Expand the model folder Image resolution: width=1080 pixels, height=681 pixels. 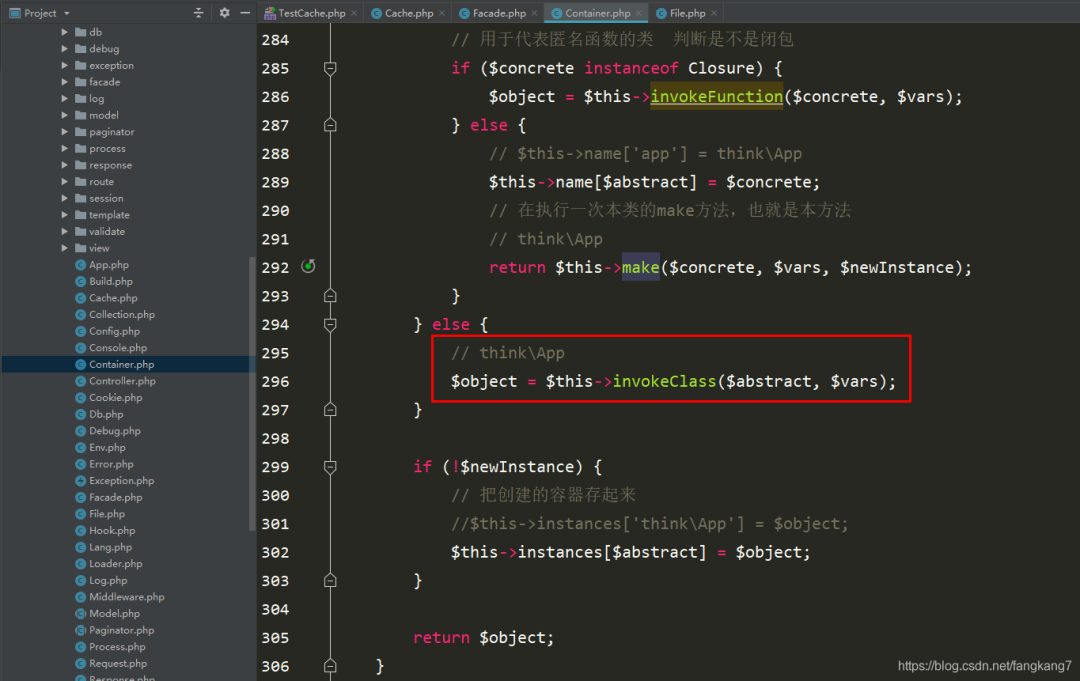(64, 115)
